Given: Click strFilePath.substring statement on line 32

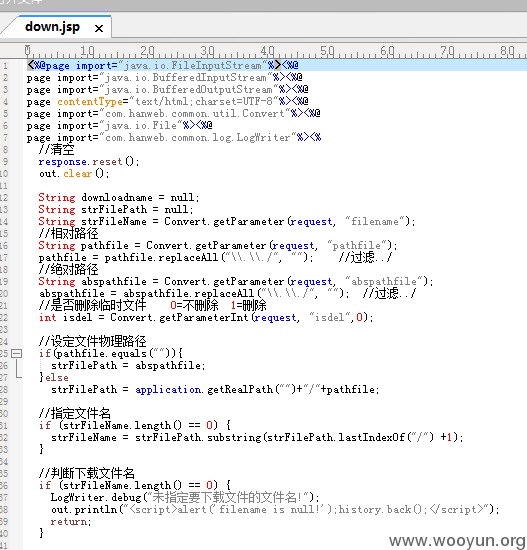Looking at the screenshot, I should pyautogui.click(x=257, y=437).
